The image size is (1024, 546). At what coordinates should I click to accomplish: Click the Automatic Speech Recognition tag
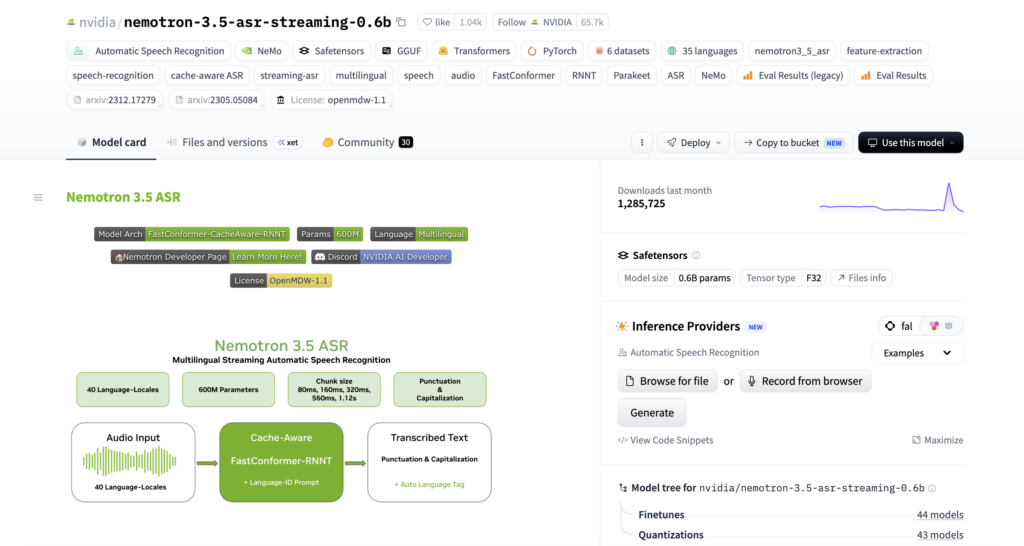[x=149, y=51]
